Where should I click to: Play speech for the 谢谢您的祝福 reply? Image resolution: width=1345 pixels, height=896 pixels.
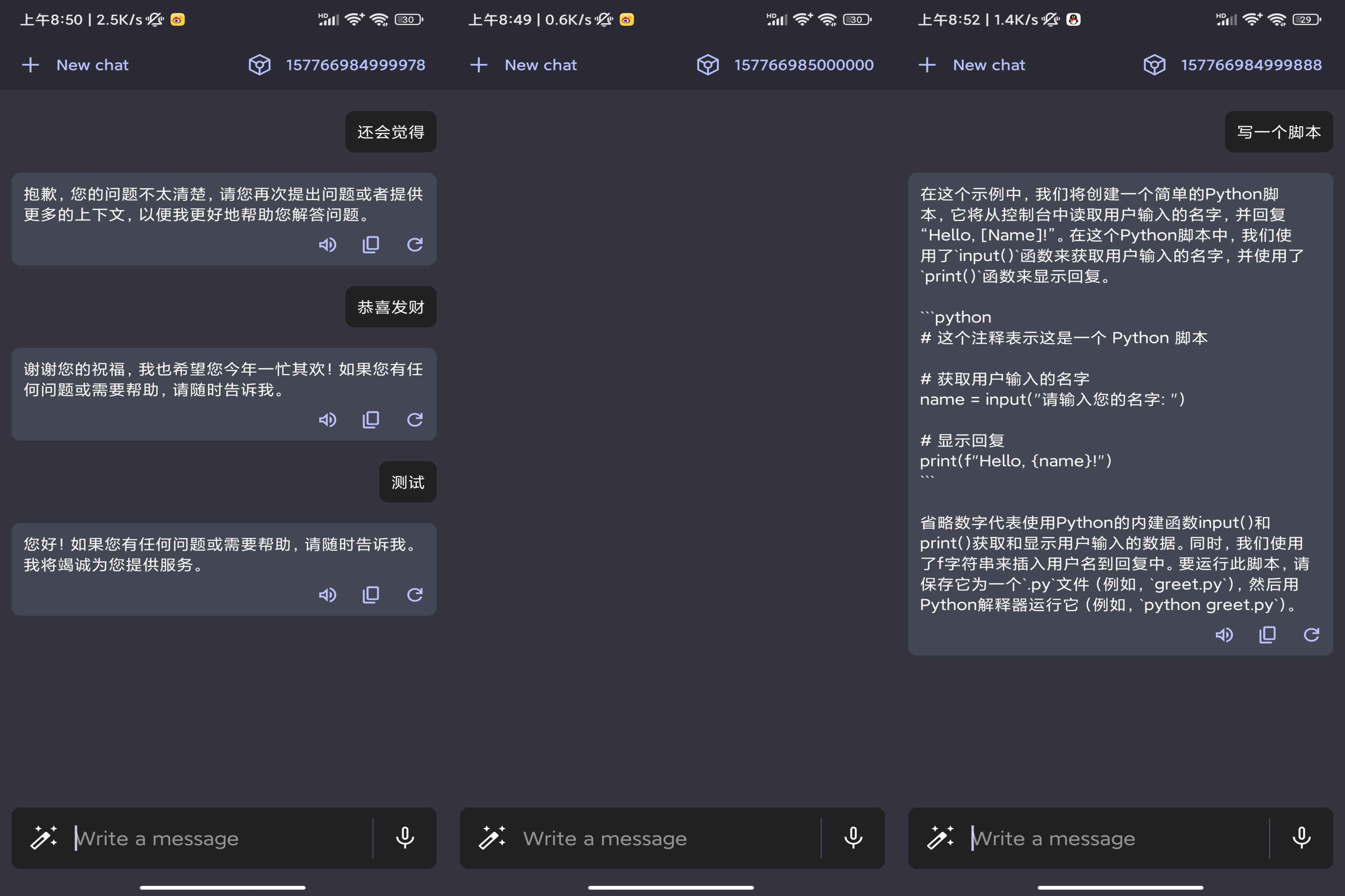[327, 420]
